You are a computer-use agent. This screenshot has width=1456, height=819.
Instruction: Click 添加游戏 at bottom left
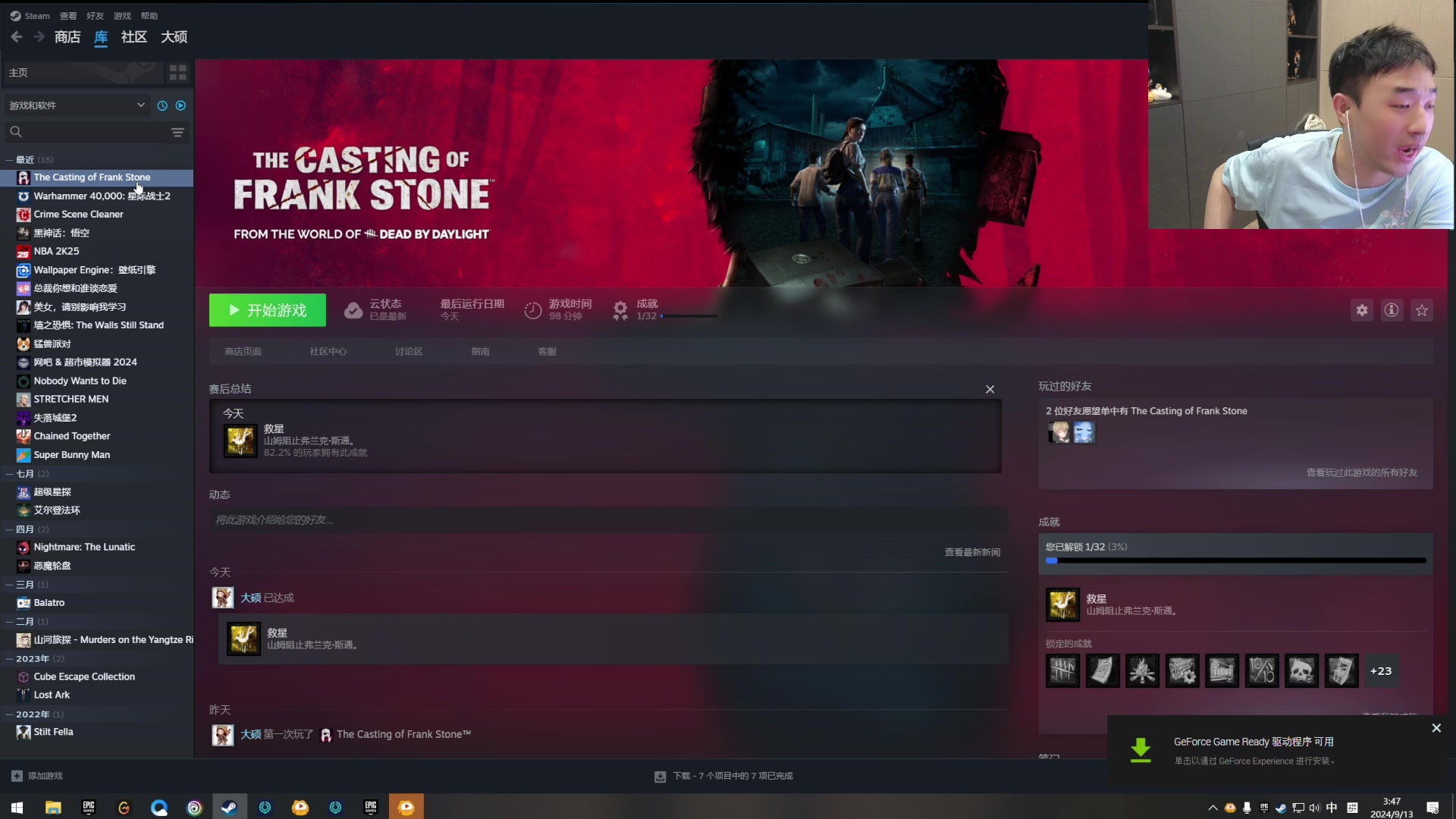click(45, 776)
